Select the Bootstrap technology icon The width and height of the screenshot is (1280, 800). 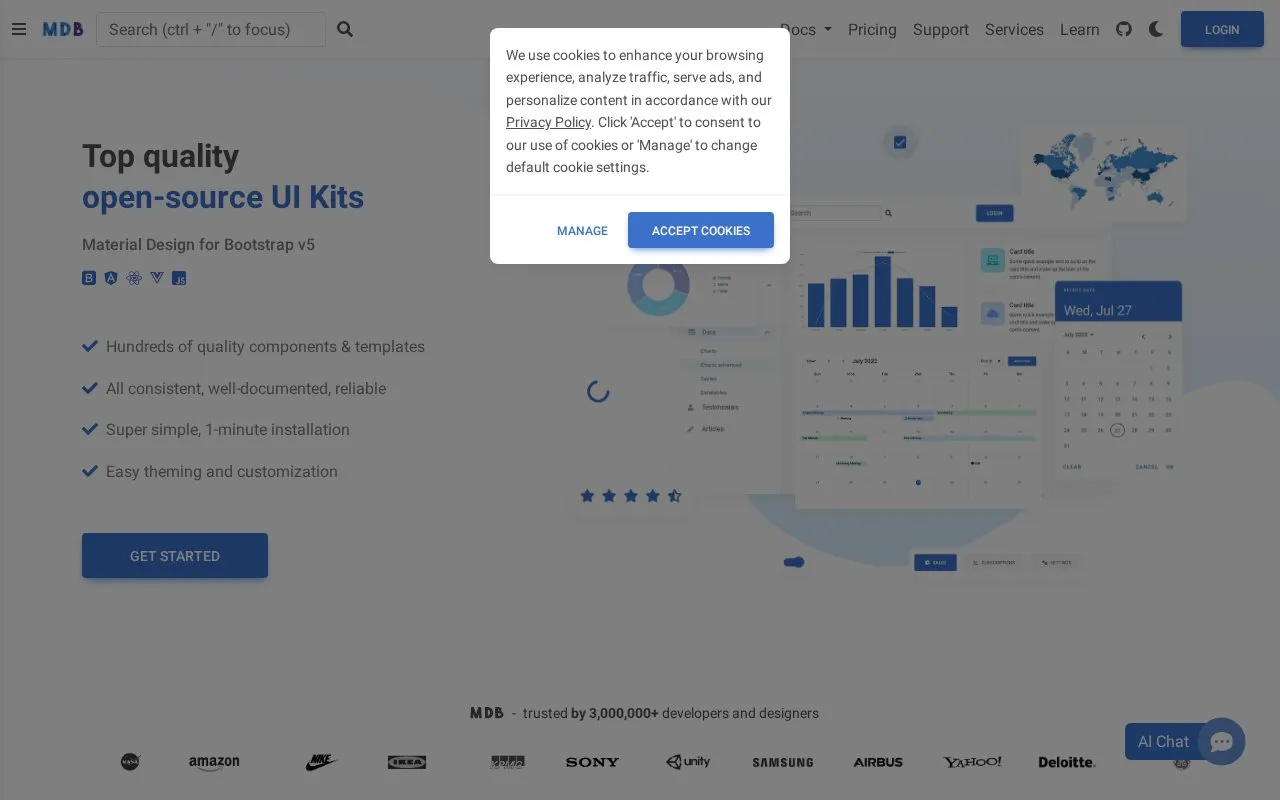point(89,278)
